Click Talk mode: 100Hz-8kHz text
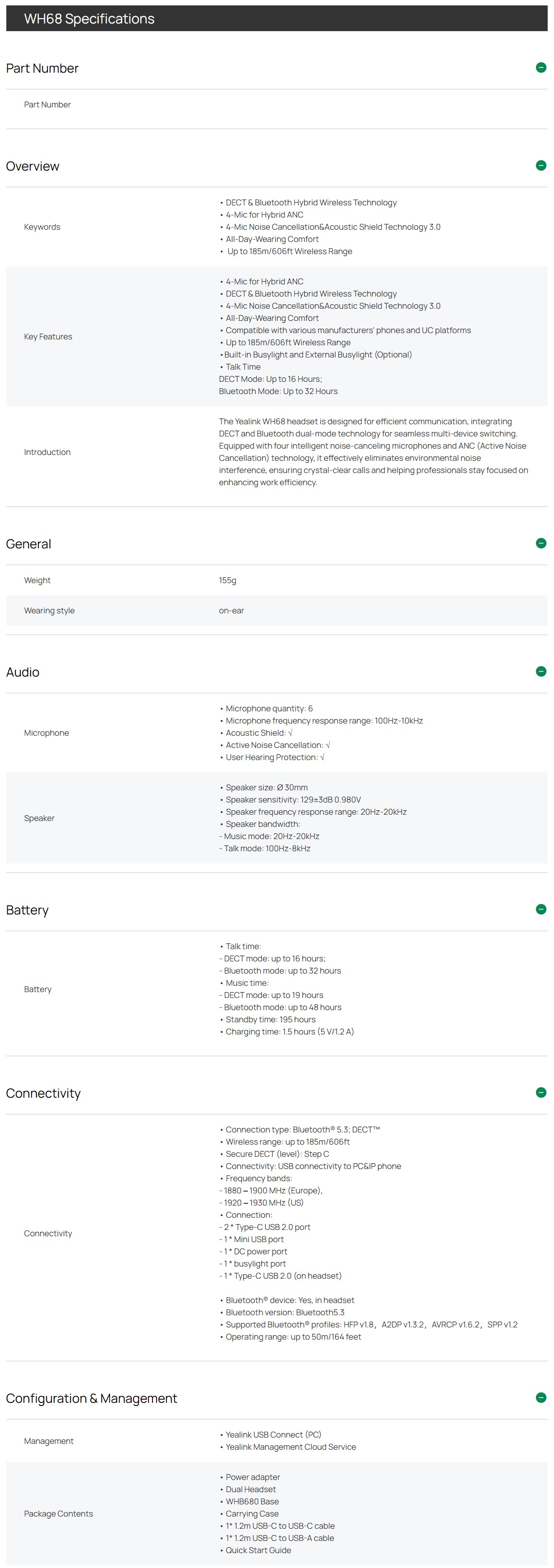 point(264,849)
